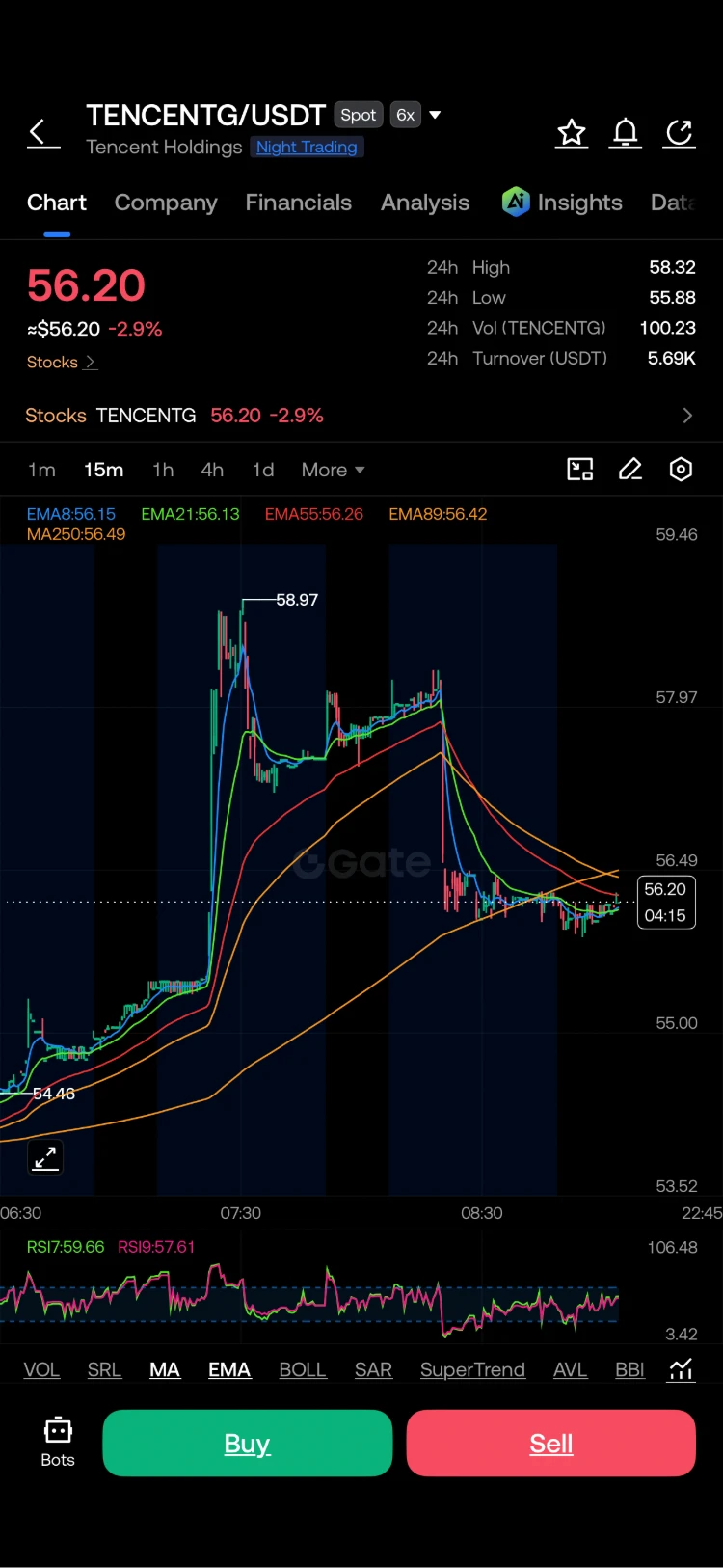Toggle SRL indicator

tap(104, 1369)
